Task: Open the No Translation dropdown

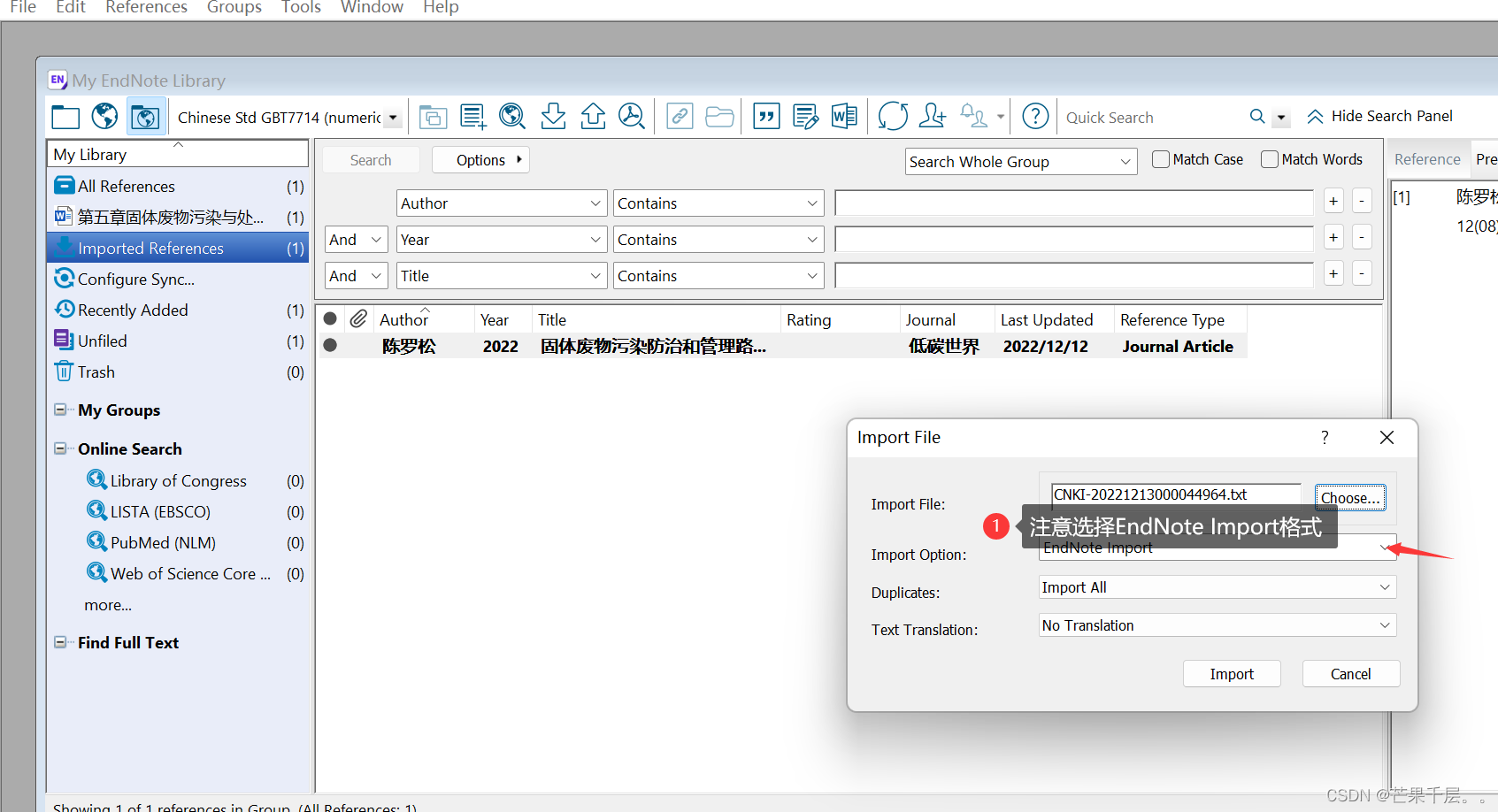Action: click(1218, 625)
